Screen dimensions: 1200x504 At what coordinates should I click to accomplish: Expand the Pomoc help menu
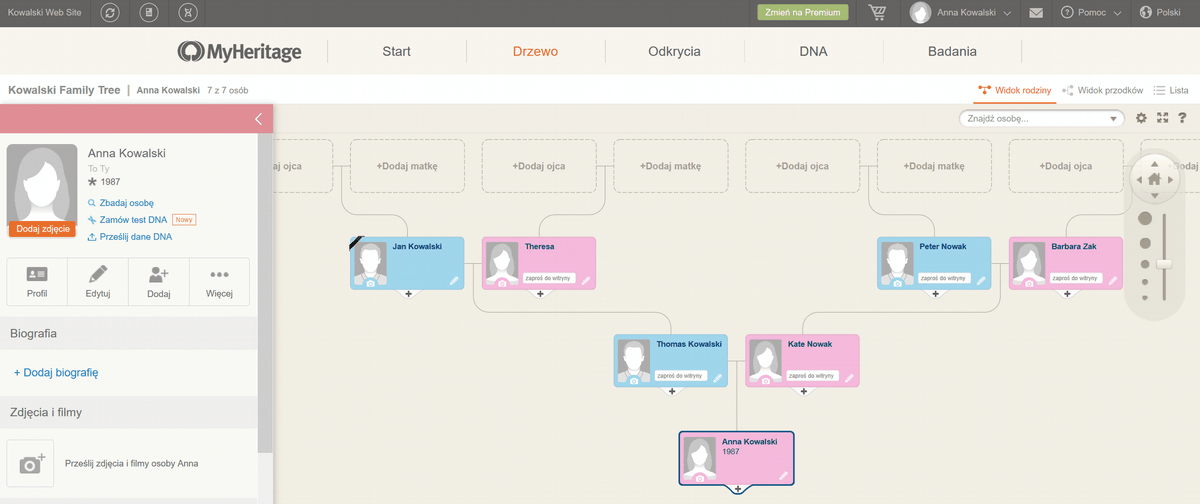coord(1090,13)
